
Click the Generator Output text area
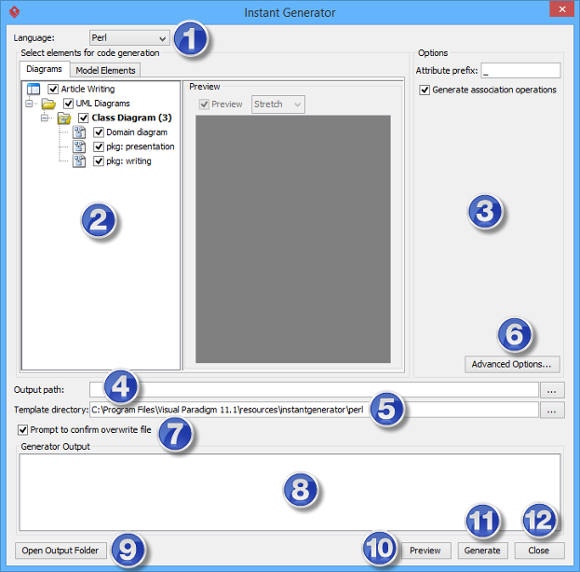[x=290, y=492]
